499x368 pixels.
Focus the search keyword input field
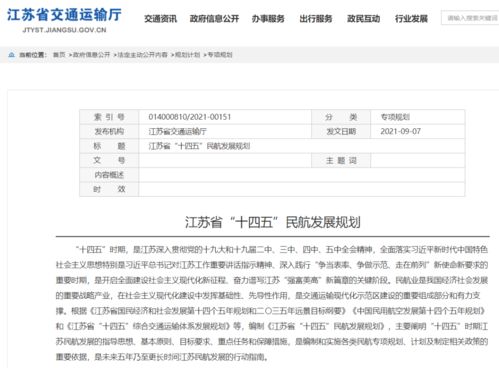470,18
